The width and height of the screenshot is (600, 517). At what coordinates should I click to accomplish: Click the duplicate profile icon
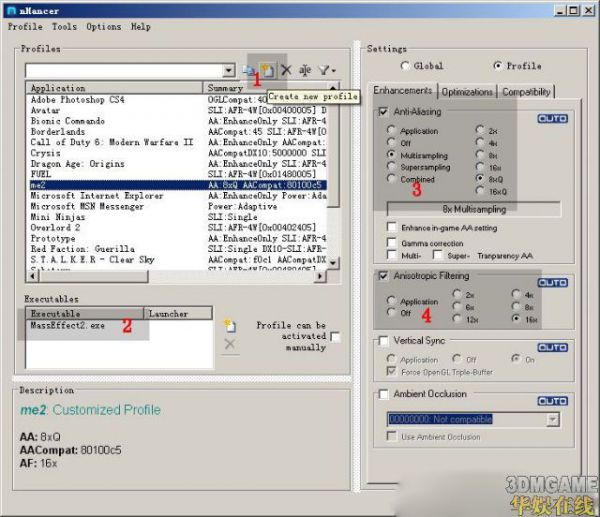pos(249,70)
